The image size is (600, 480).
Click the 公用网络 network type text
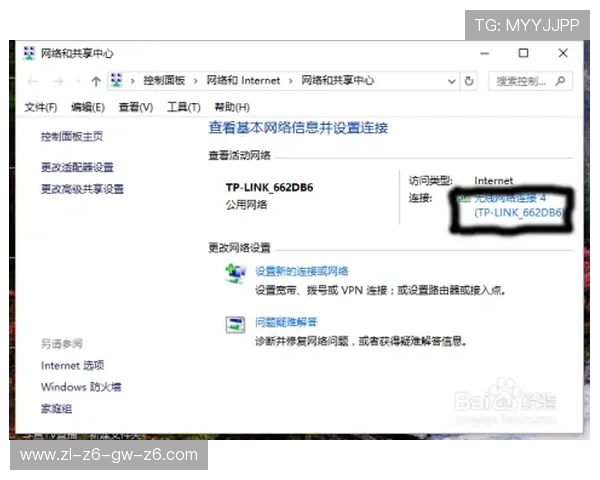coord(246,205)
